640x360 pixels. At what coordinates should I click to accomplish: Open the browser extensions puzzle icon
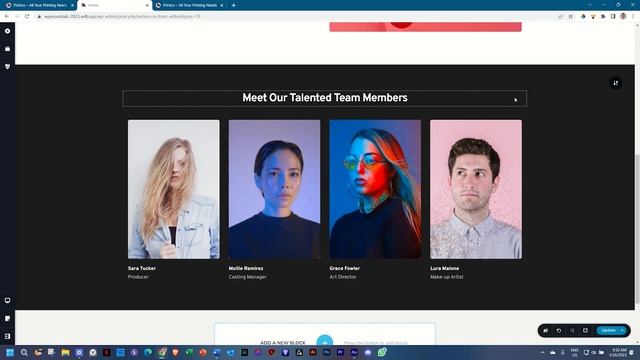[x=603, y=16]
